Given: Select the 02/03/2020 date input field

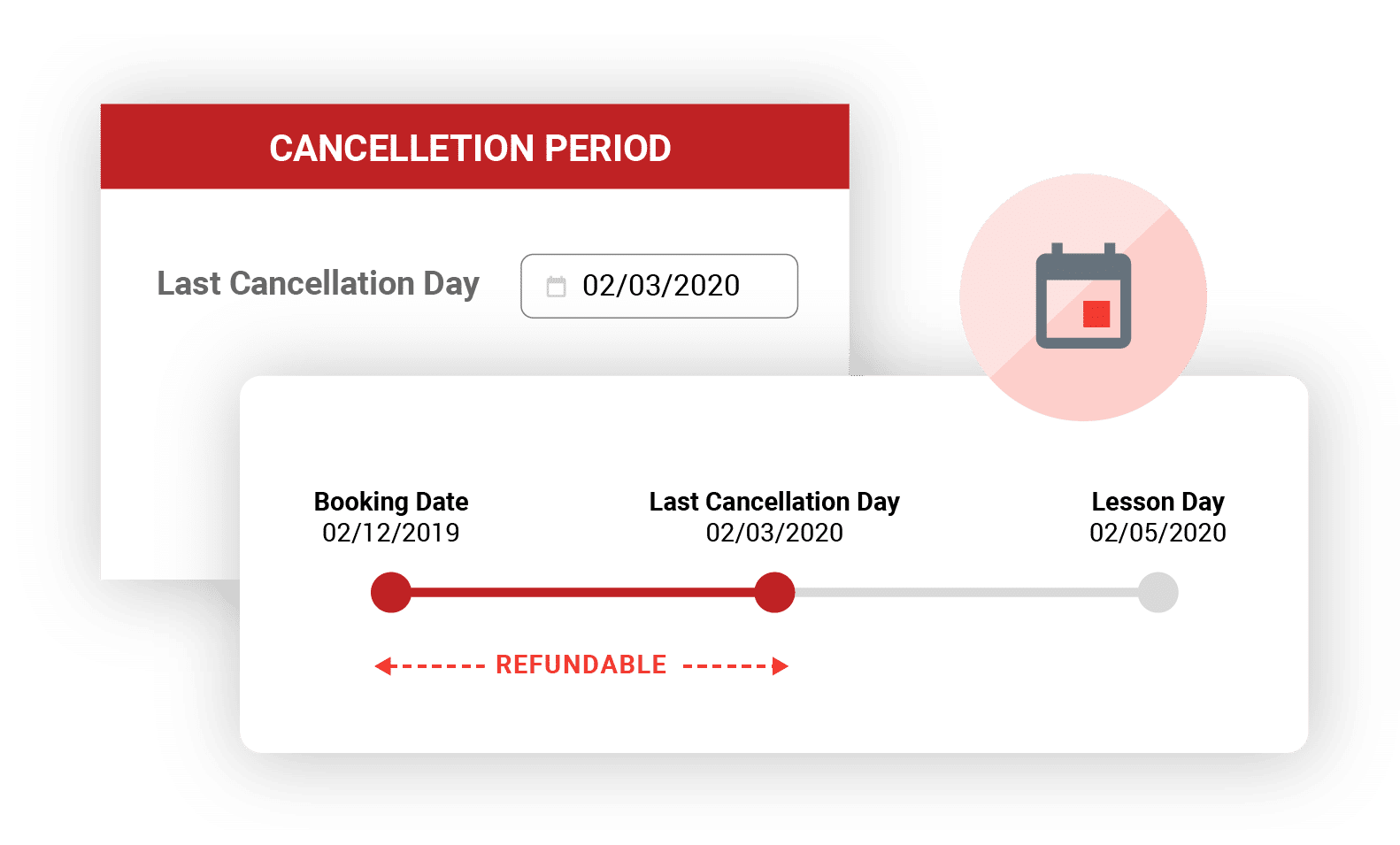Looking at the screenshot, I should pyautogui.click(x=659, y=286).
